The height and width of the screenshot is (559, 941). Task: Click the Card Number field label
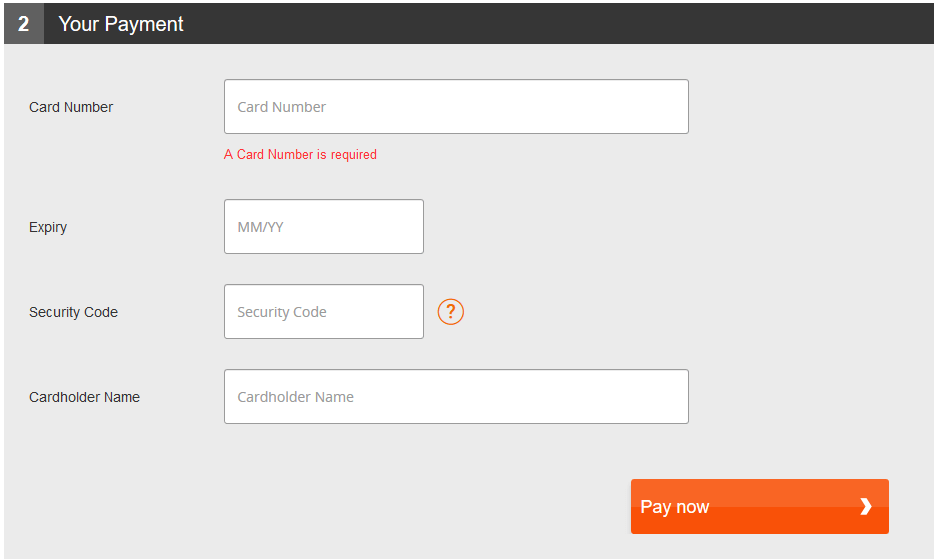tap(71, 107)
